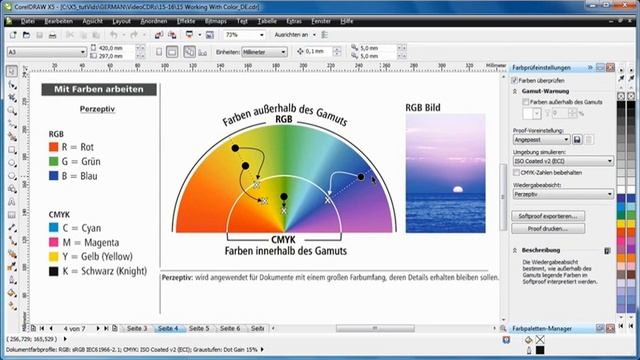Click the save proof preset disk icon
640x360 pixels.
click(577, 140)
